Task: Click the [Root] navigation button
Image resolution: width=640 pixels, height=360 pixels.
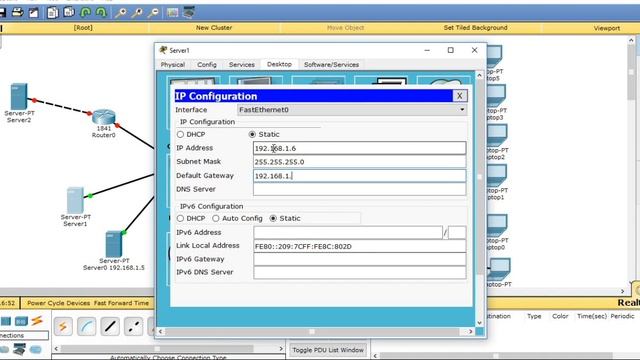Action: [83, 28]
